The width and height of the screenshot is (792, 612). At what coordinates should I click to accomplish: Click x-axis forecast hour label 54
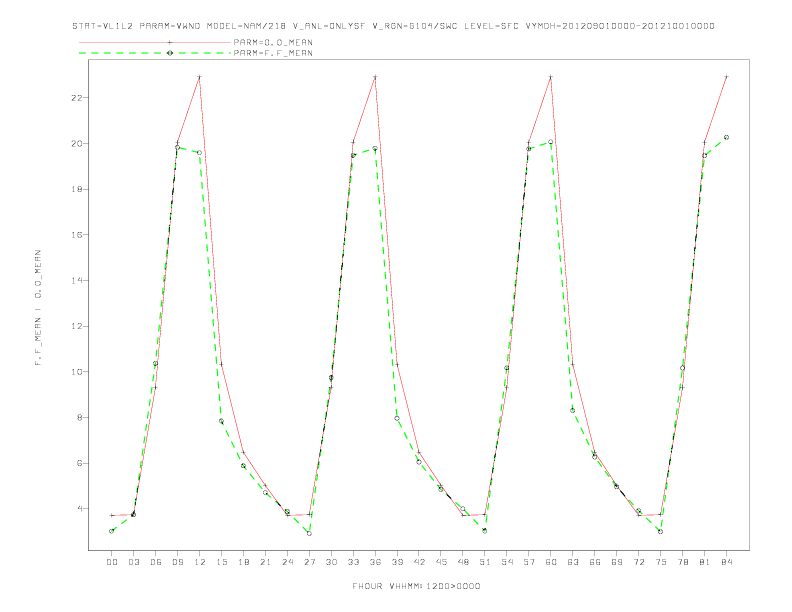(x=507, y=562)
